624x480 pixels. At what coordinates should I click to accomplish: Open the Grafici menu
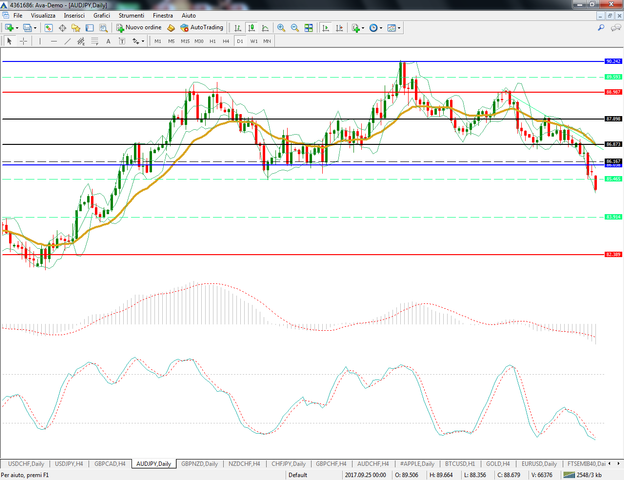point(101,15)
